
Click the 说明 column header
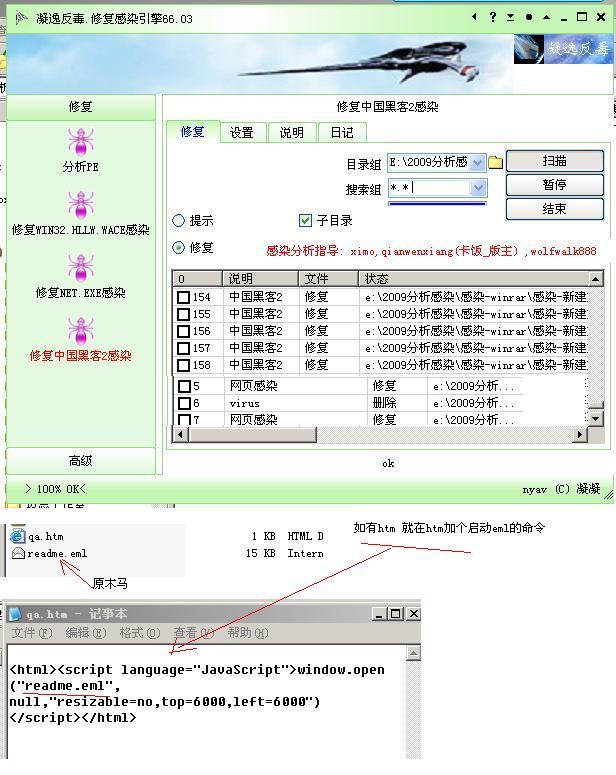click(x=261, y=279)
